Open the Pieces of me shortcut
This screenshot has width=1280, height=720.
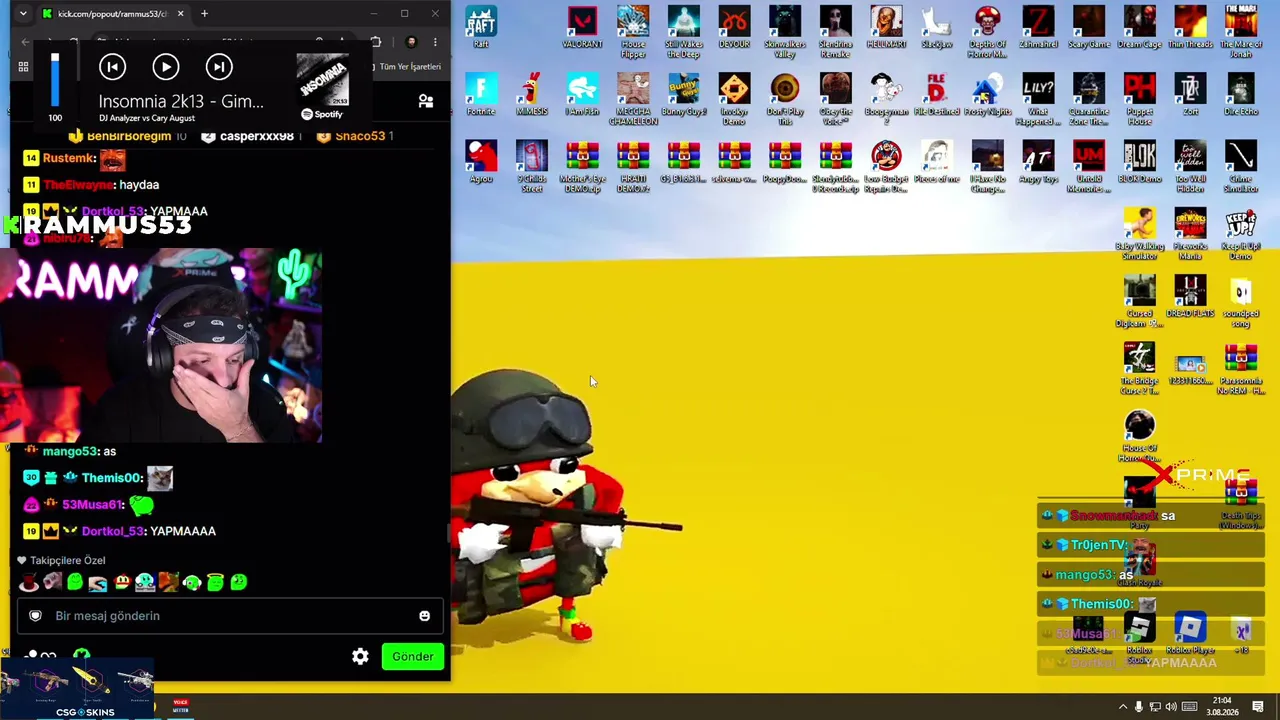(x=936, y=161)
